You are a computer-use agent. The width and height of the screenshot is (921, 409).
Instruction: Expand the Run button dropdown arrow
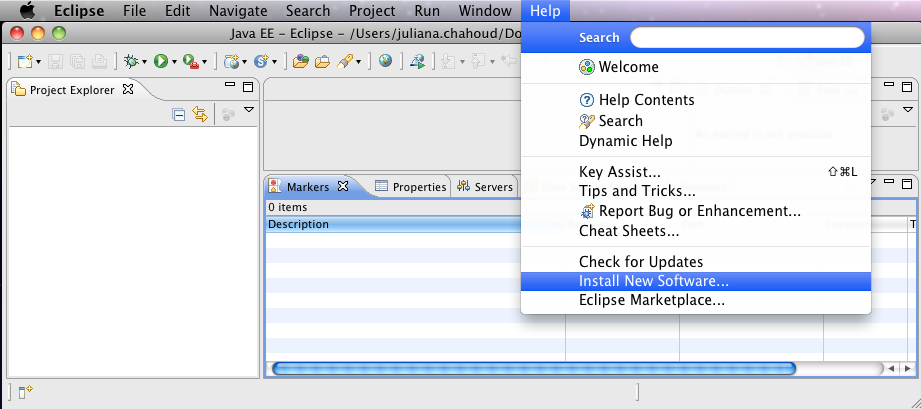(173, 62)
